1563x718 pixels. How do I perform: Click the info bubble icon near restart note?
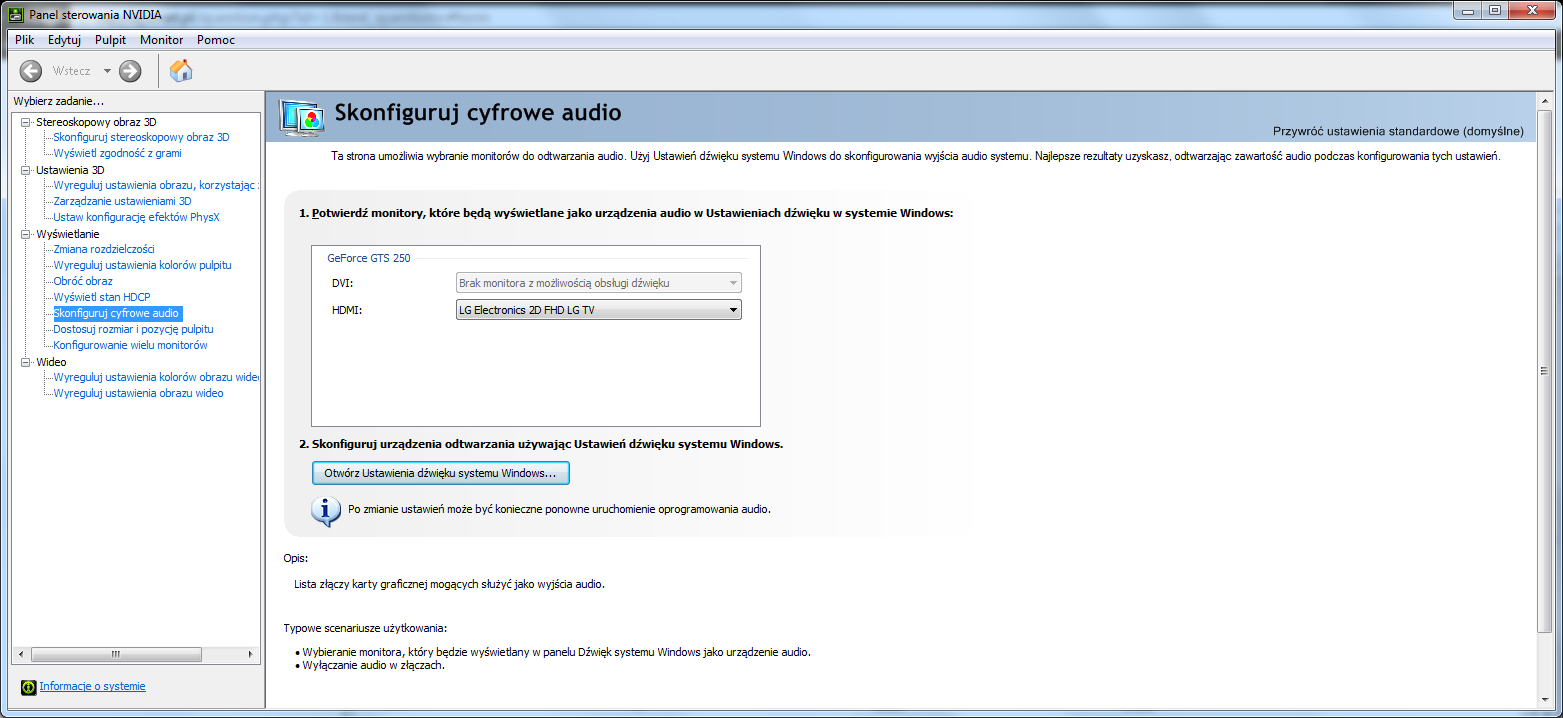(326, 509)
